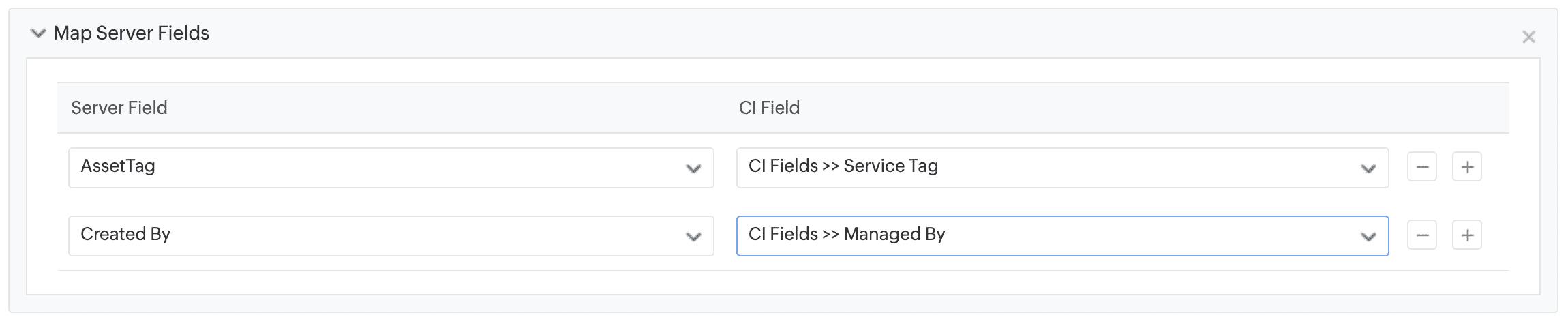
Task: Add a mapping row after AssetTag row
Action: coord(1467,167)
